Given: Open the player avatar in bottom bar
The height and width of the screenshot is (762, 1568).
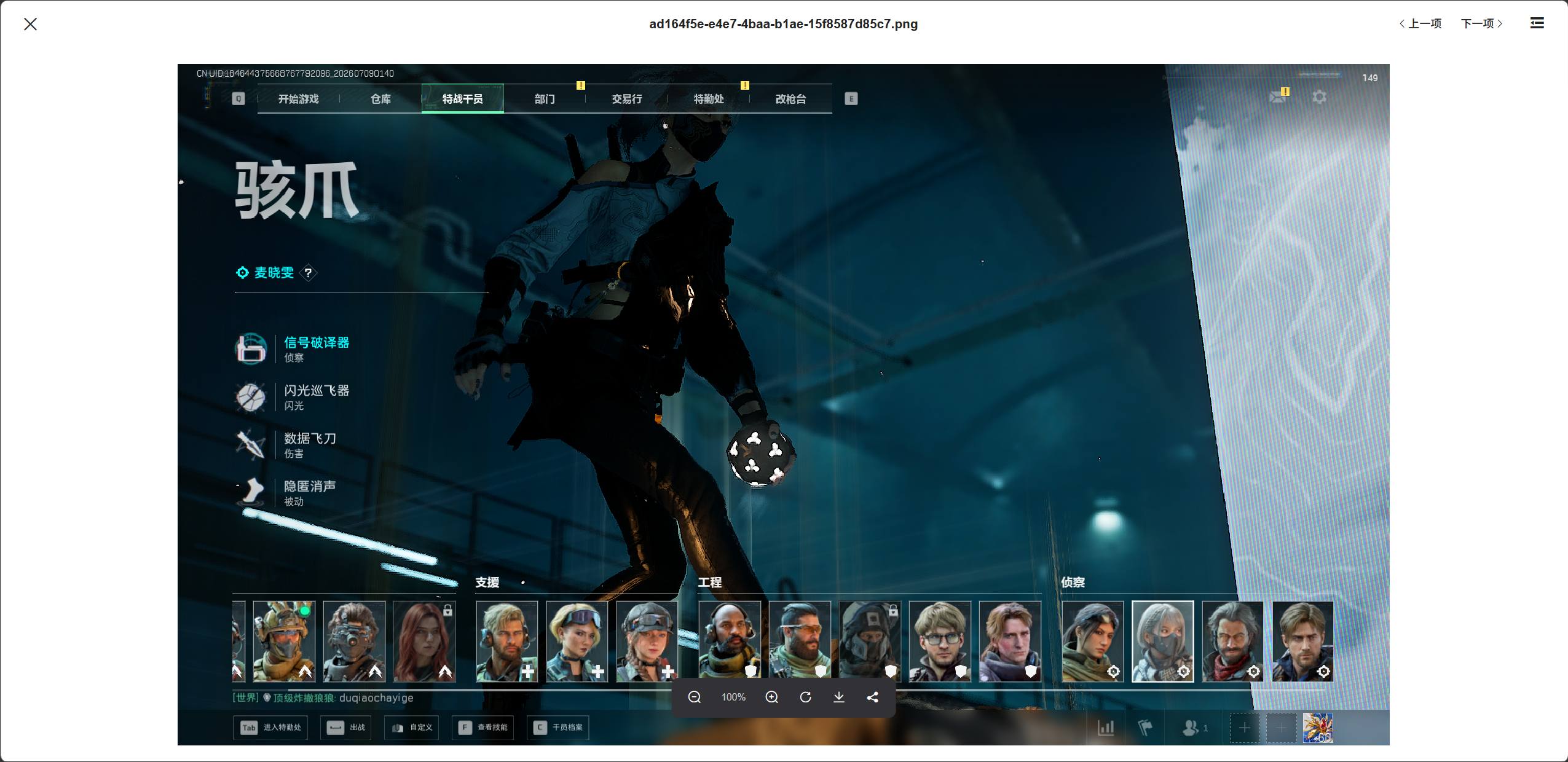Looking at the screenshot, I should coord(1318,728).
